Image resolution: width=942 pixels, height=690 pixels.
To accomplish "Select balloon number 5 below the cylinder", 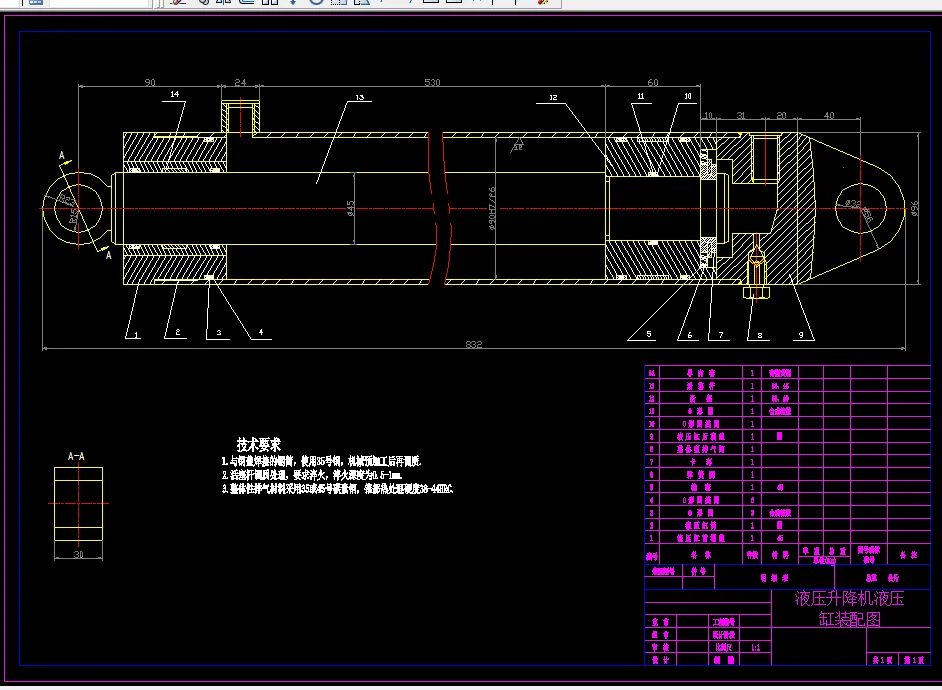I will [x=649, y=334].
